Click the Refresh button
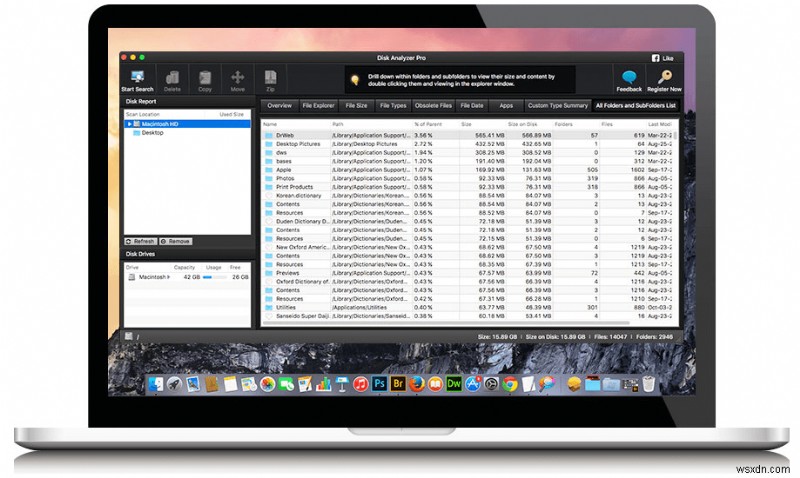 click(x=141, y=241)
